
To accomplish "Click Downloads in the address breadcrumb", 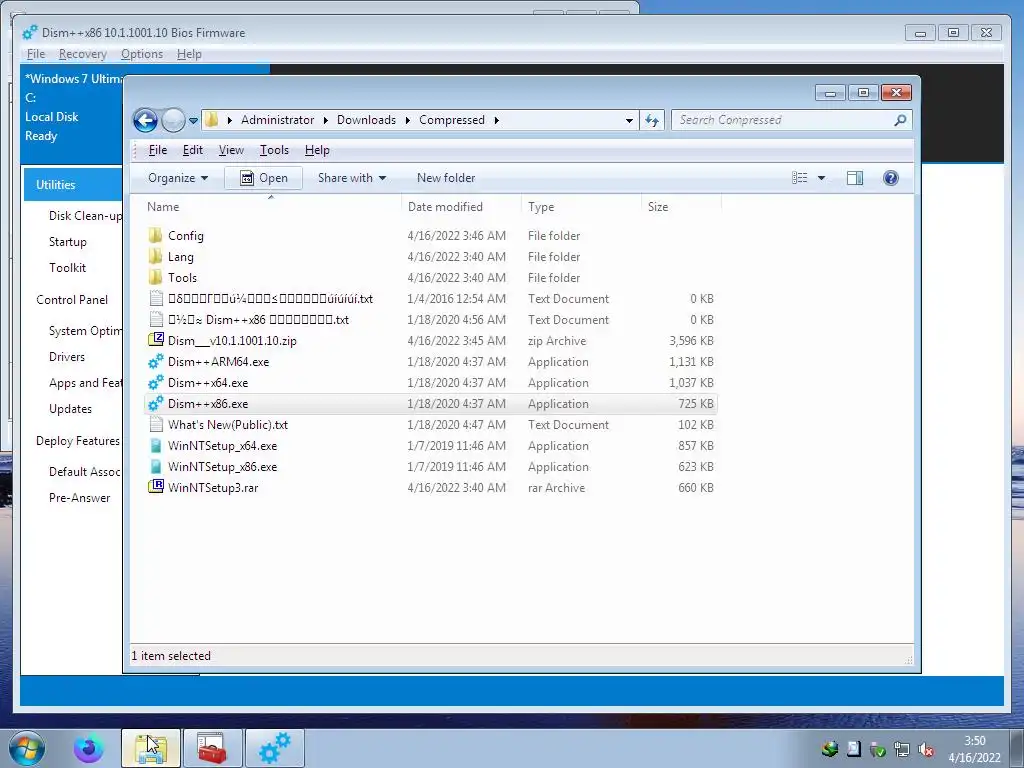I will (366, 120).
